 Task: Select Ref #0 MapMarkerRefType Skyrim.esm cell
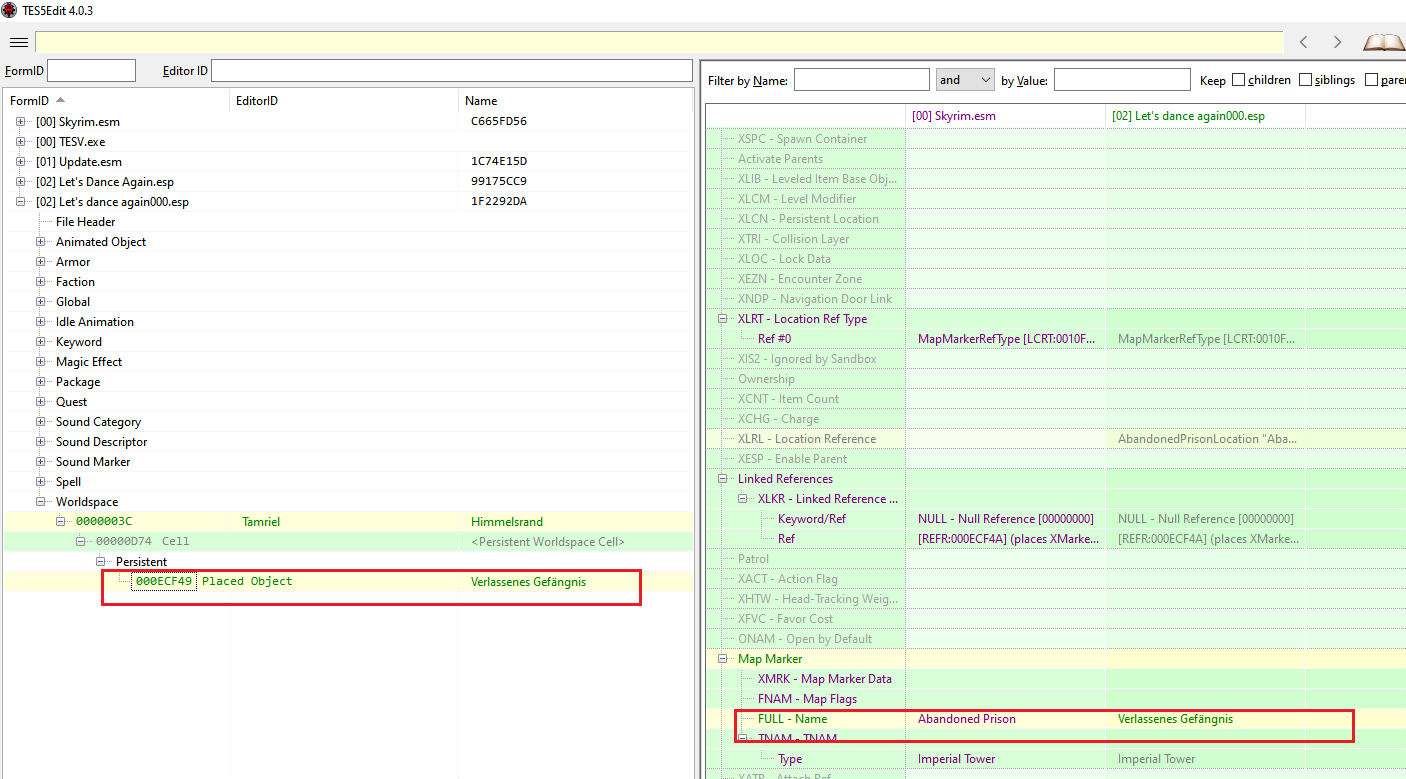pyautogui.click(x=1005, y=339)
